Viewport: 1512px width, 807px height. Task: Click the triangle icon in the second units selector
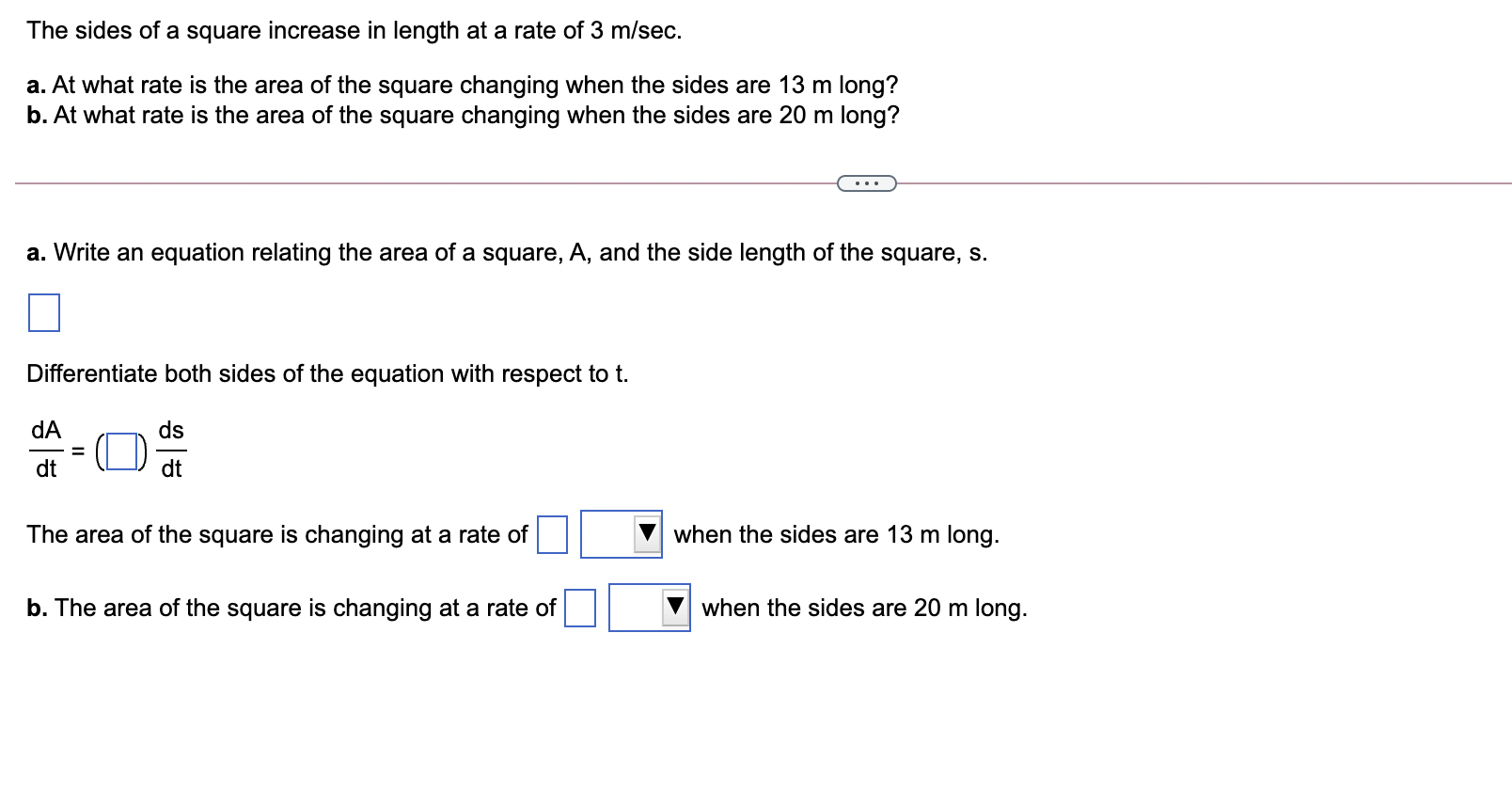pos(675,606)
